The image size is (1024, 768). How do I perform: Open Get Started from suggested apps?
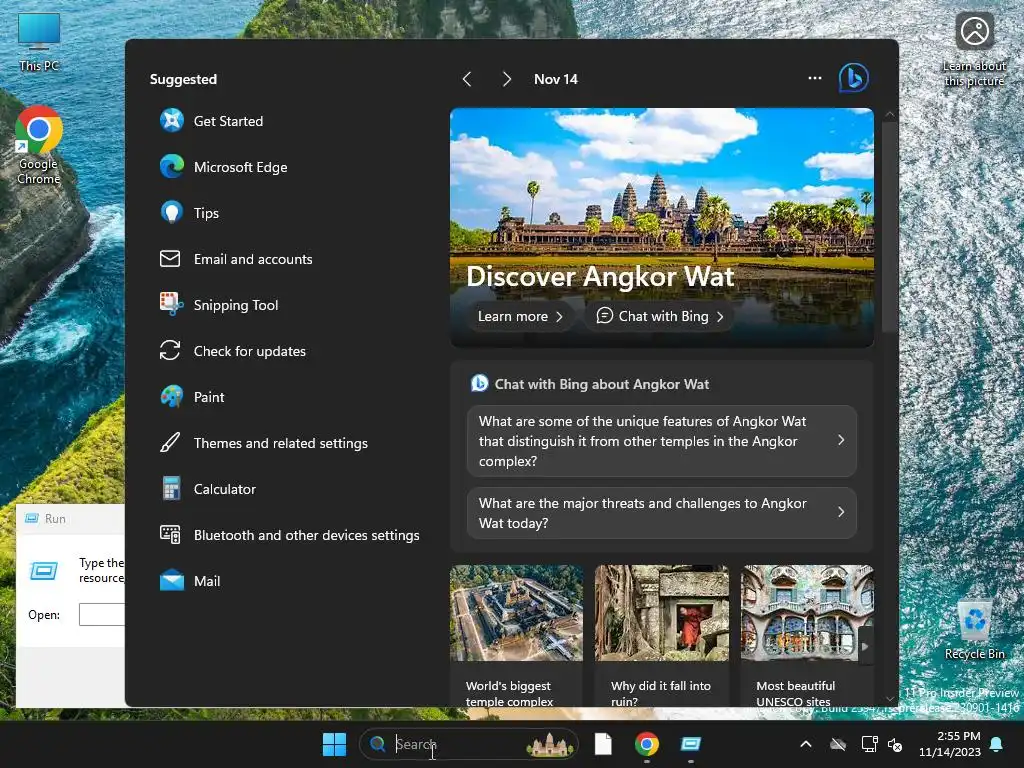pos(212,121)
